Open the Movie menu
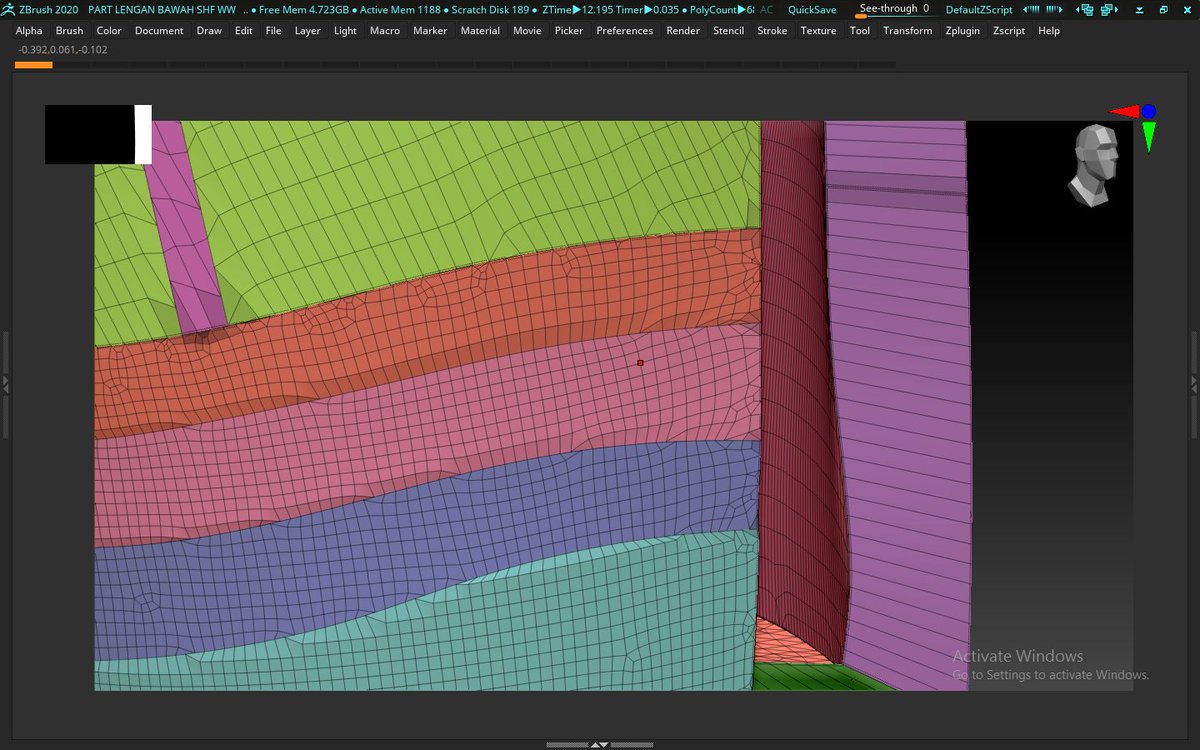The width and height of the screenshot is (1200, 750). click(x=527, y=31)
